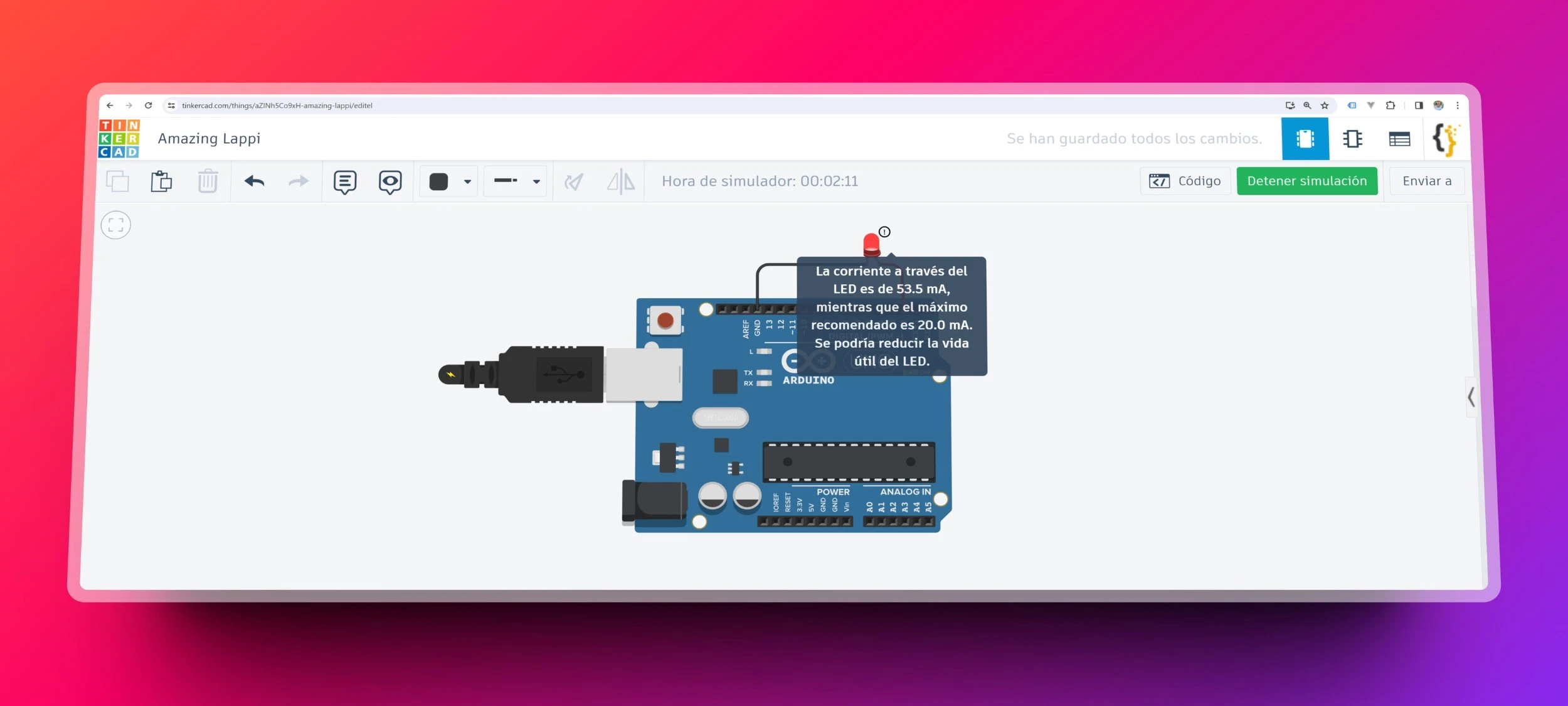1568x706 pixels.
Task: Click the site info icon in address bar
Action: (171, 105)
